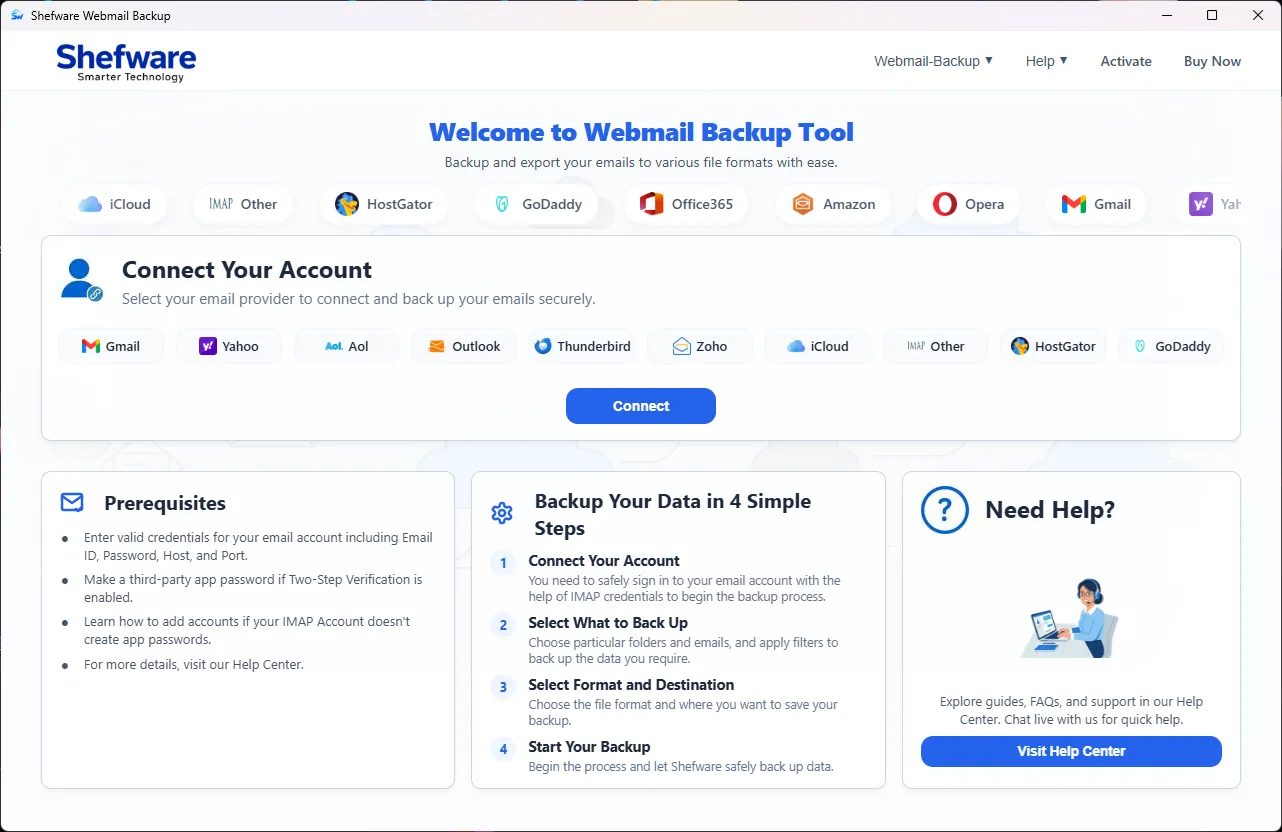
Task: Maximize the Shefware Webmail Backup window
Action: 1212,15
